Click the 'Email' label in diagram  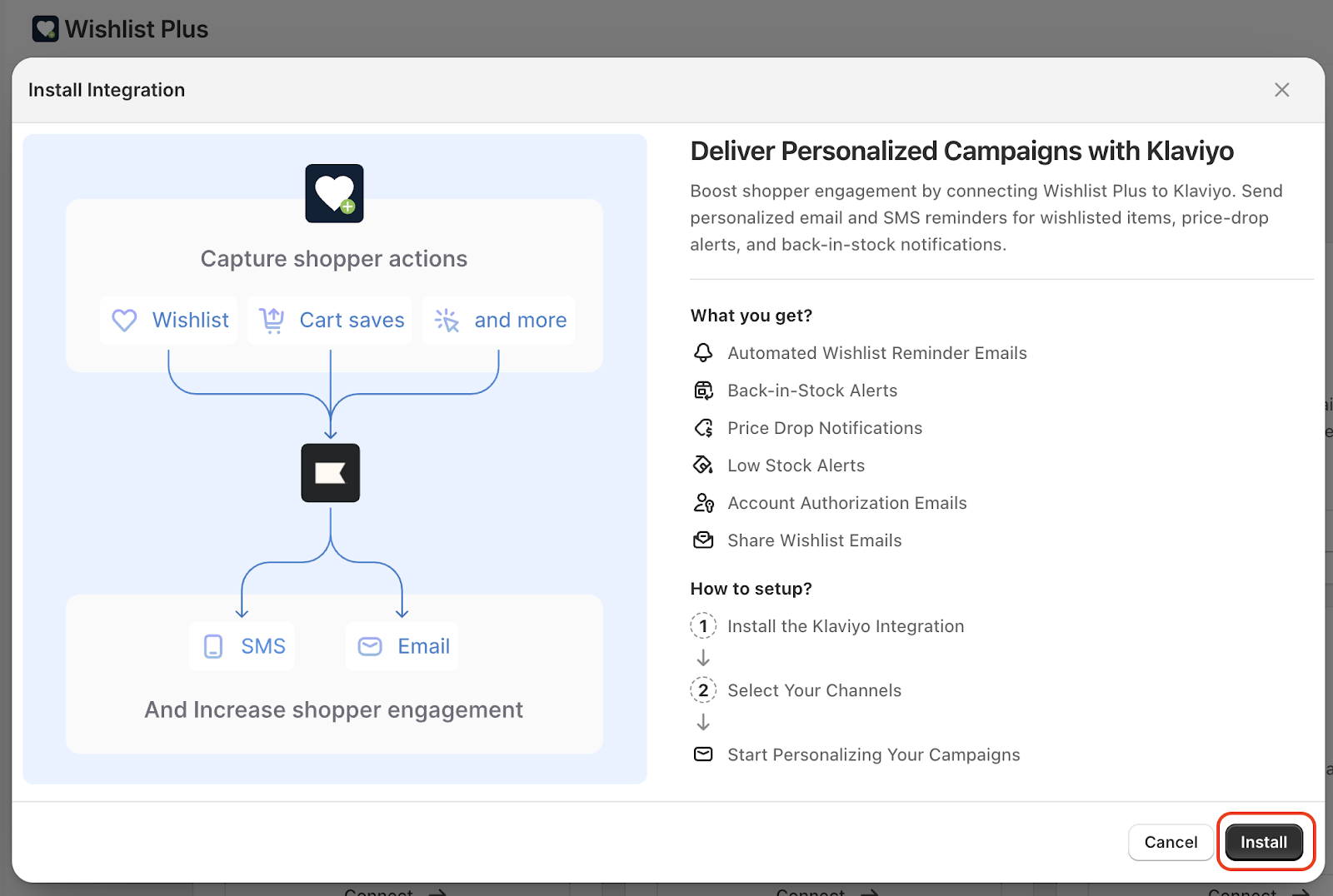coord(423,646)
